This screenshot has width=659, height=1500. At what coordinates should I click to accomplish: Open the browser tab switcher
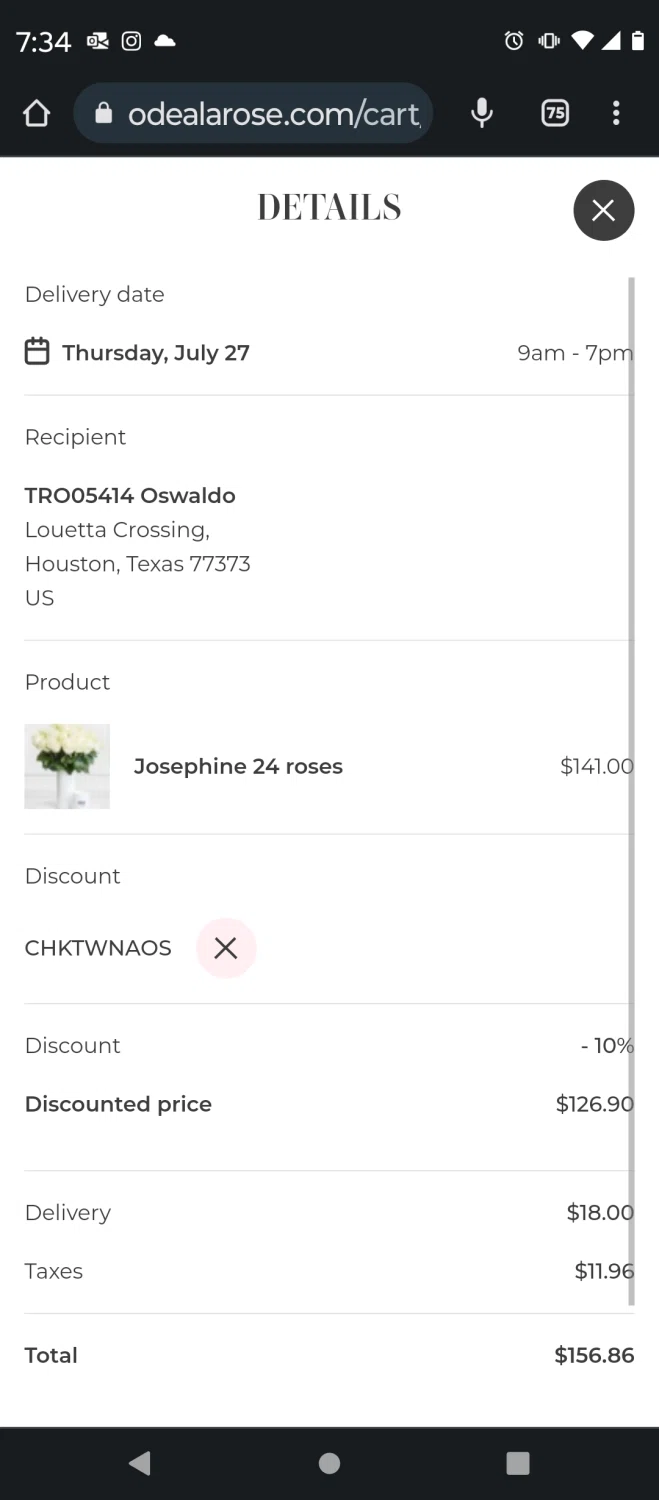click(x=555, y=114)
